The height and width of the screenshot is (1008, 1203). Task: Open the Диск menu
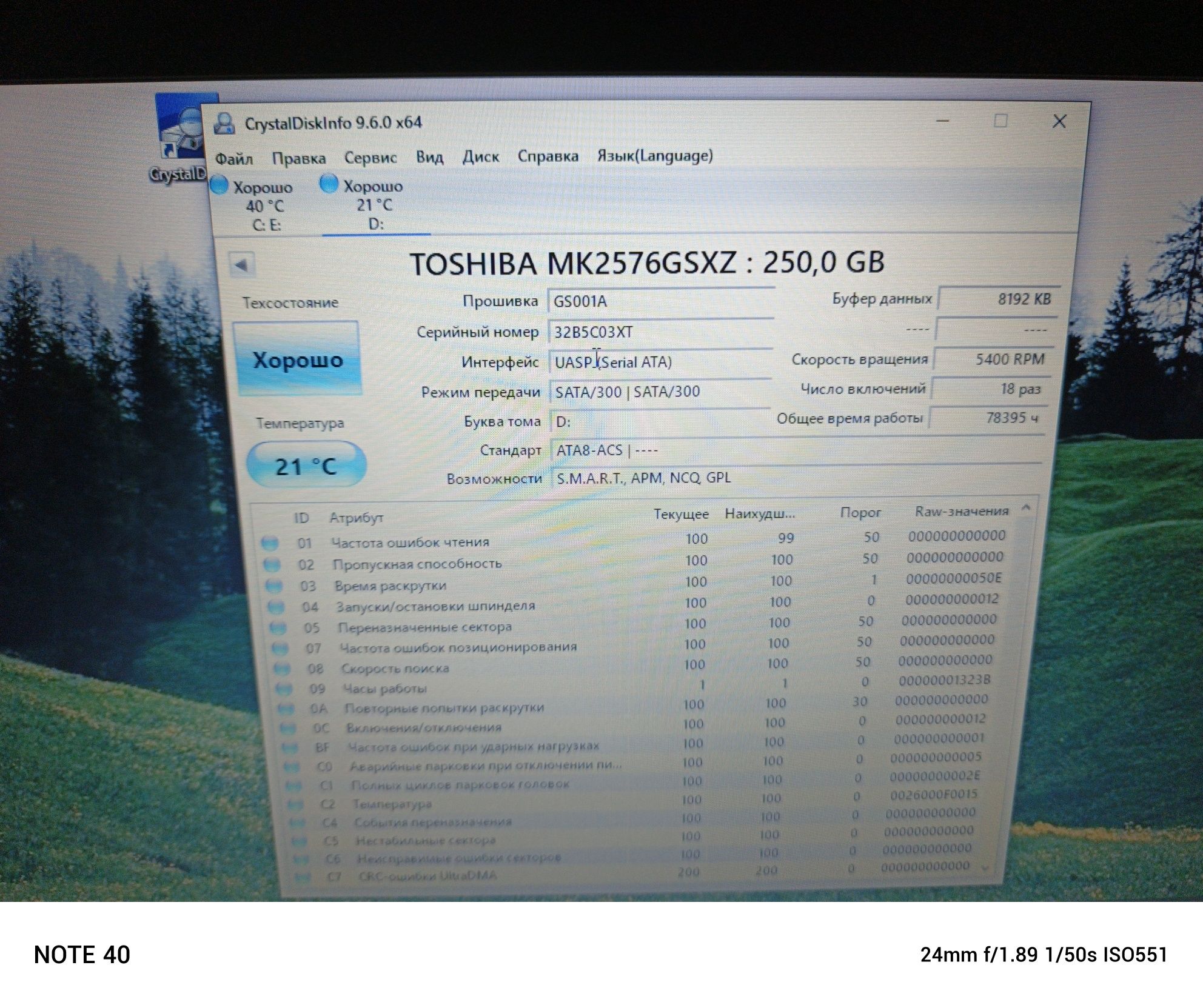(x=481, y=156)
